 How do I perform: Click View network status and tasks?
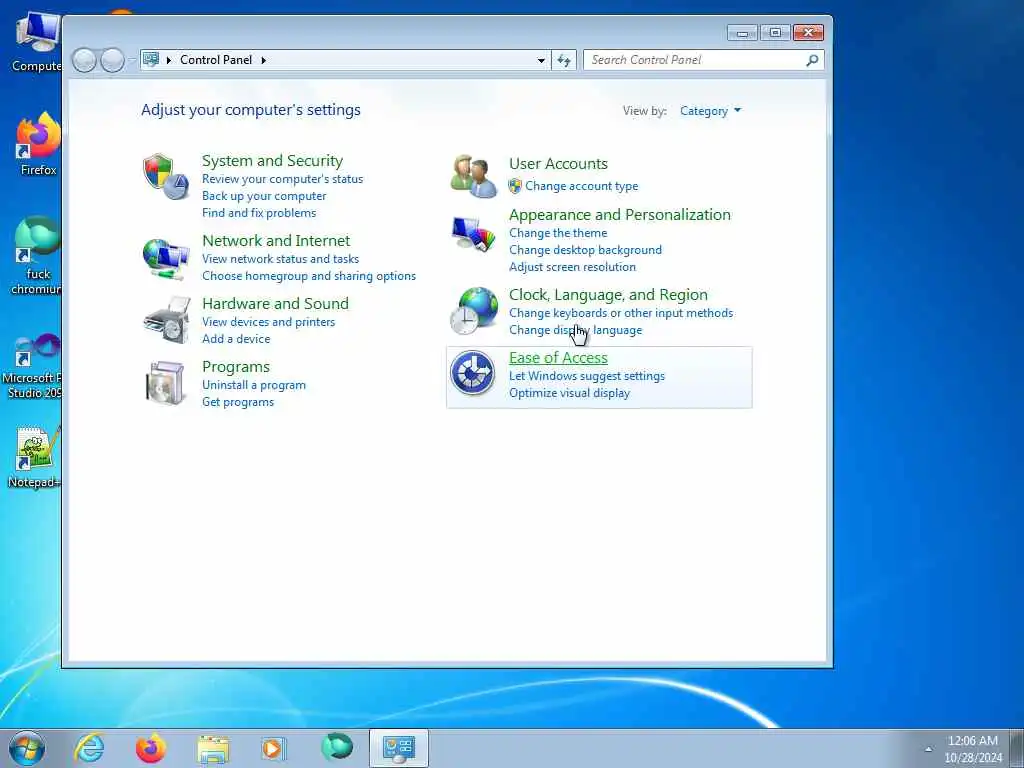pyautogui.click(x=280, y=259)
